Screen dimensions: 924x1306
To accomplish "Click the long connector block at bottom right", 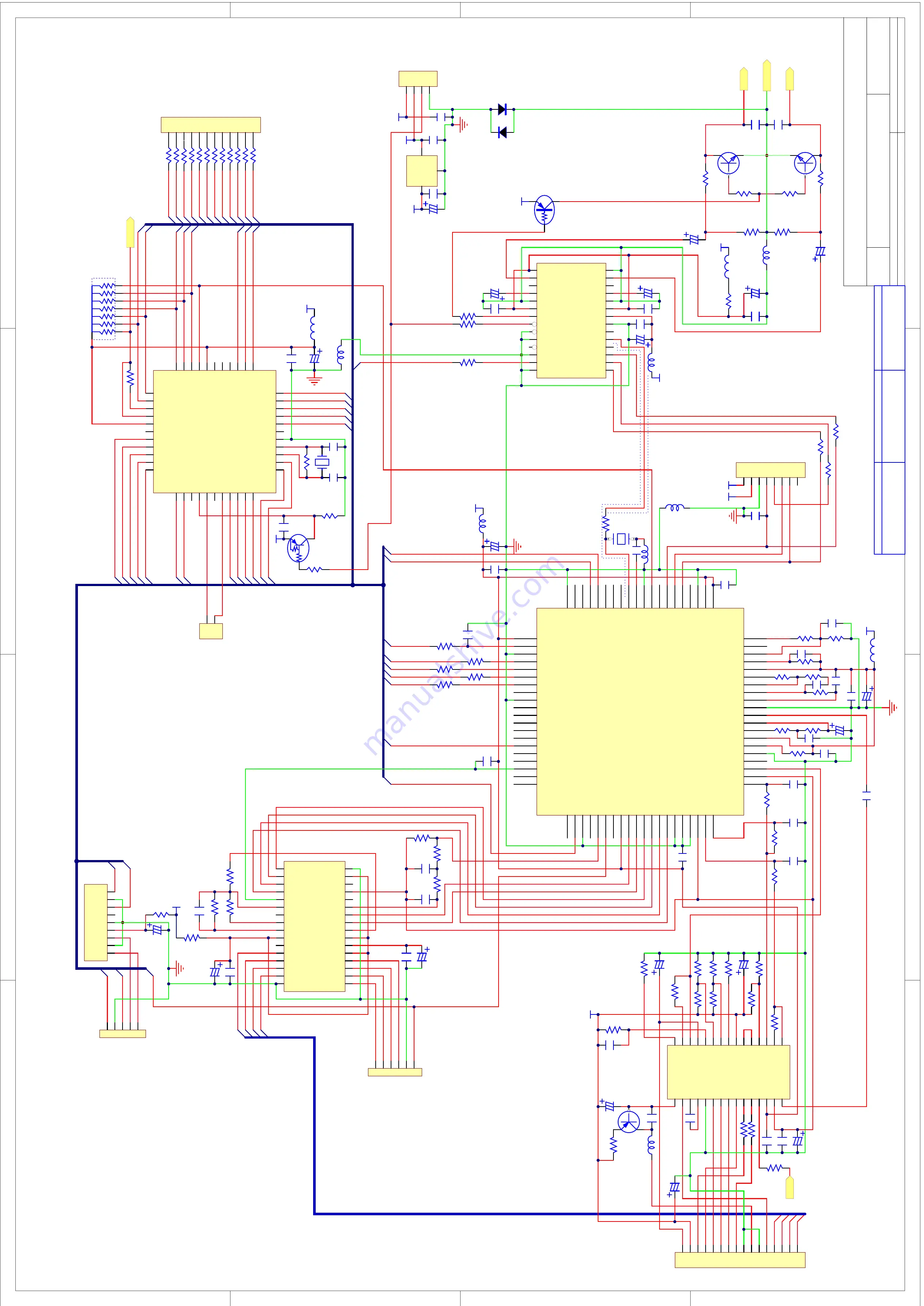I will tap(740, 1260).
